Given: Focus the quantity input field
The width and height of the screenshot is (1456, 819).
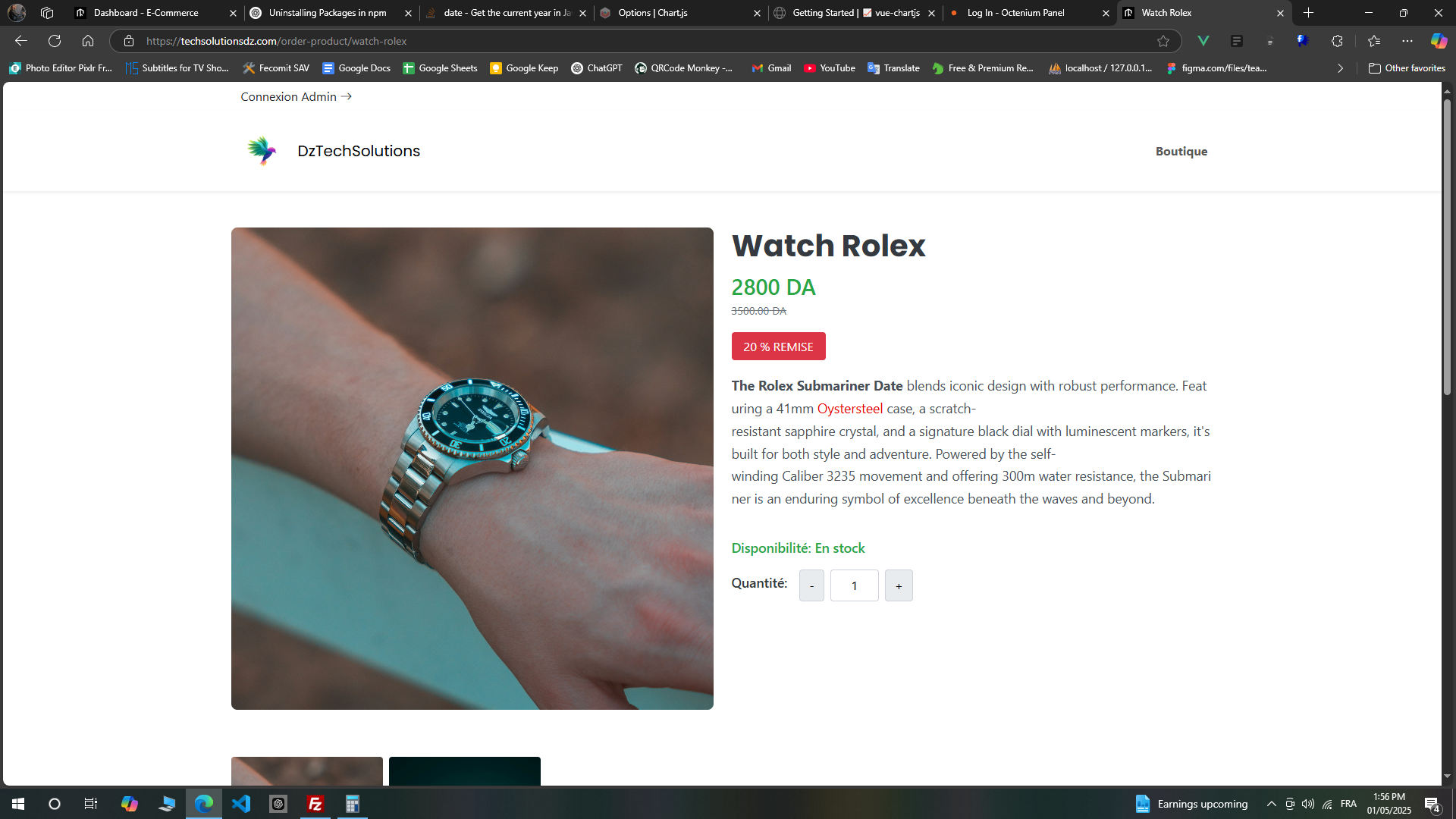Looking at the screenshot, I should click(x=855, y=585).
